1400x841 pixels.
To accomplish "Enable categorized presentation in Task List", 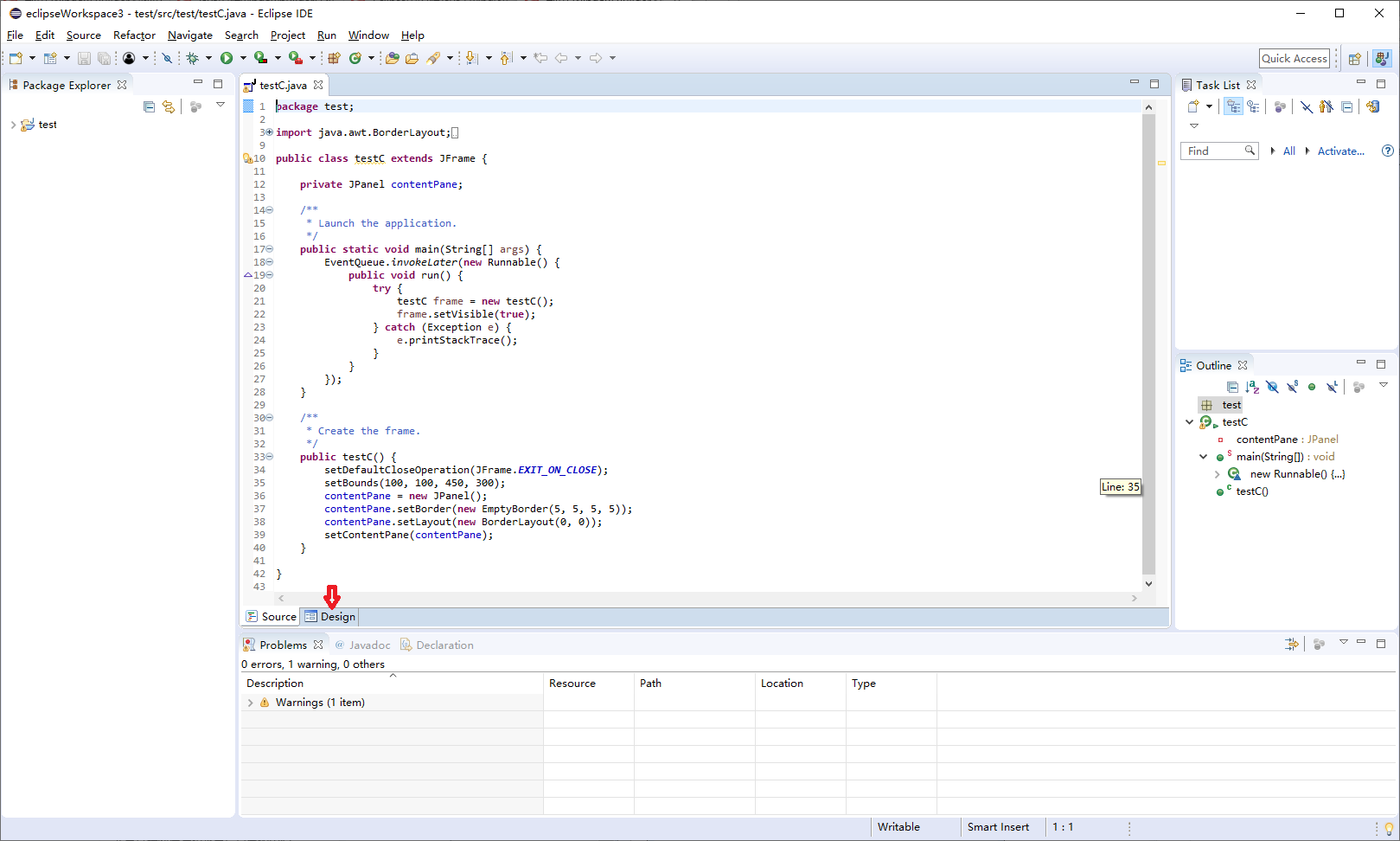I will click(1233, 106).
